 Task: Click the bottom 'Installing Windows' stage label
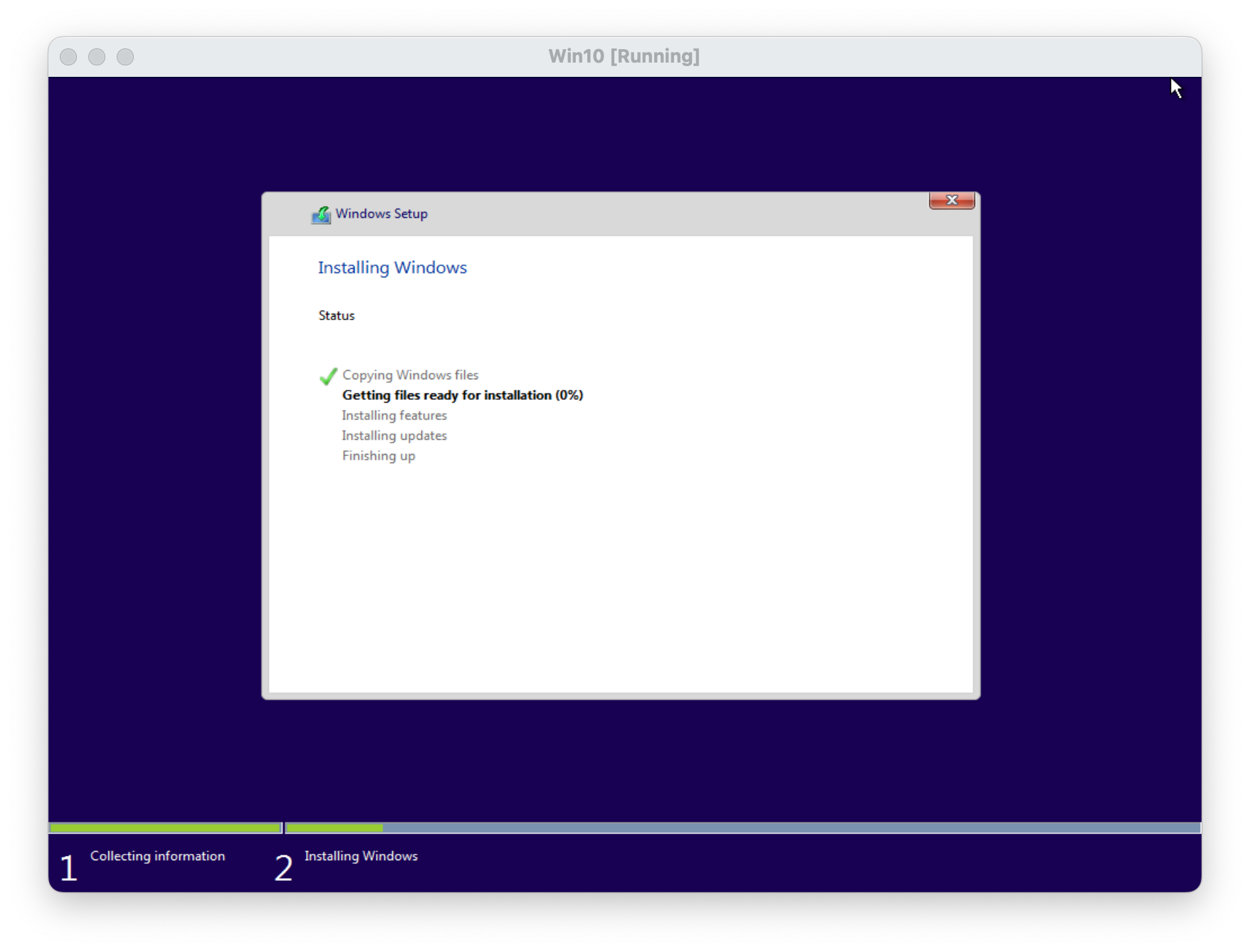coord(361,856)
